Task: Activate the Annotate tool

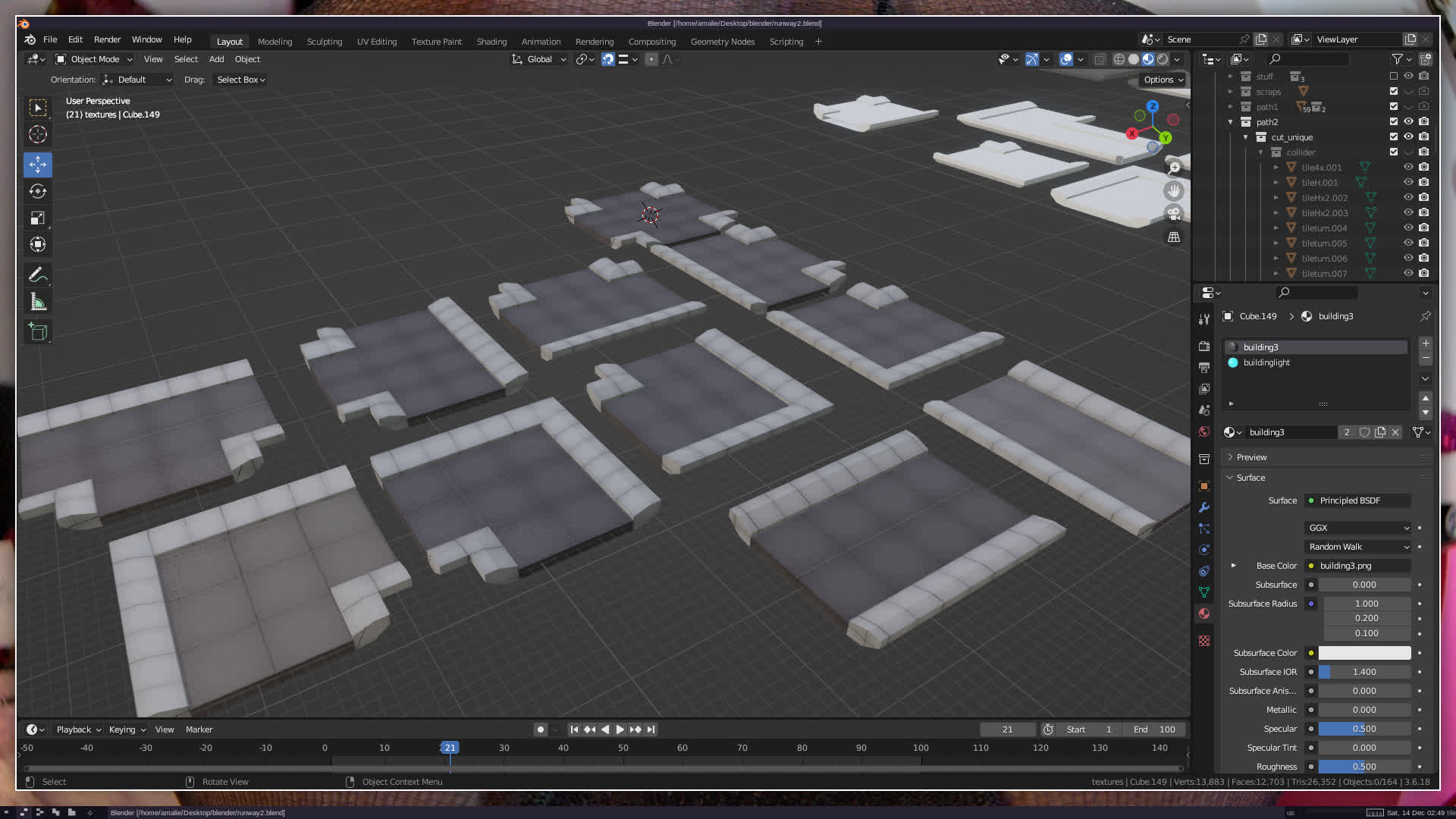Action: click(x=37, y=275)
